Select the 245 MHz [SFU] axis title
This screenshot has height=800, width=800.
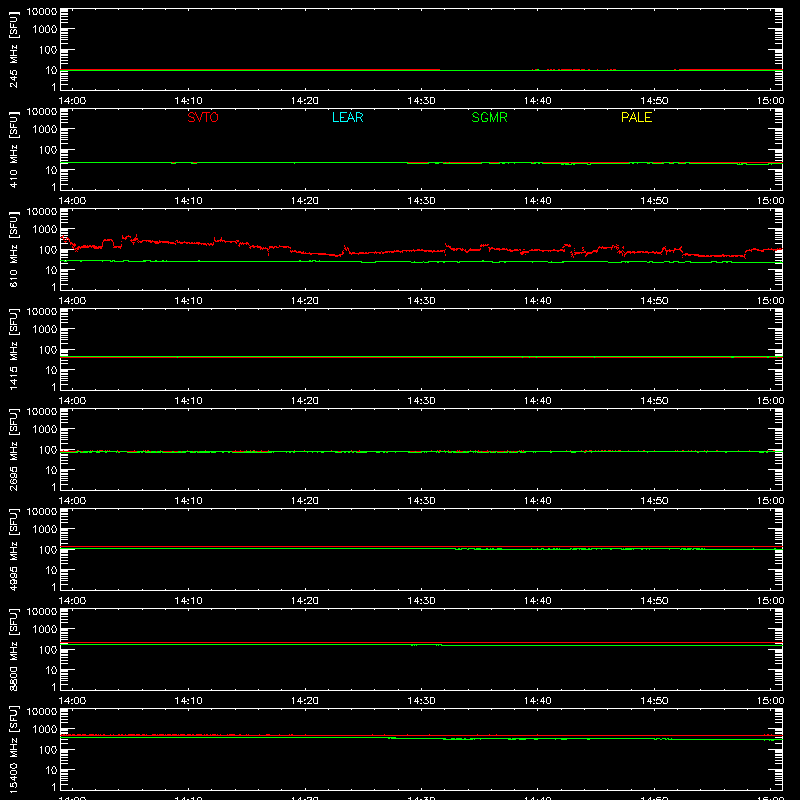(x=14, y=50)
